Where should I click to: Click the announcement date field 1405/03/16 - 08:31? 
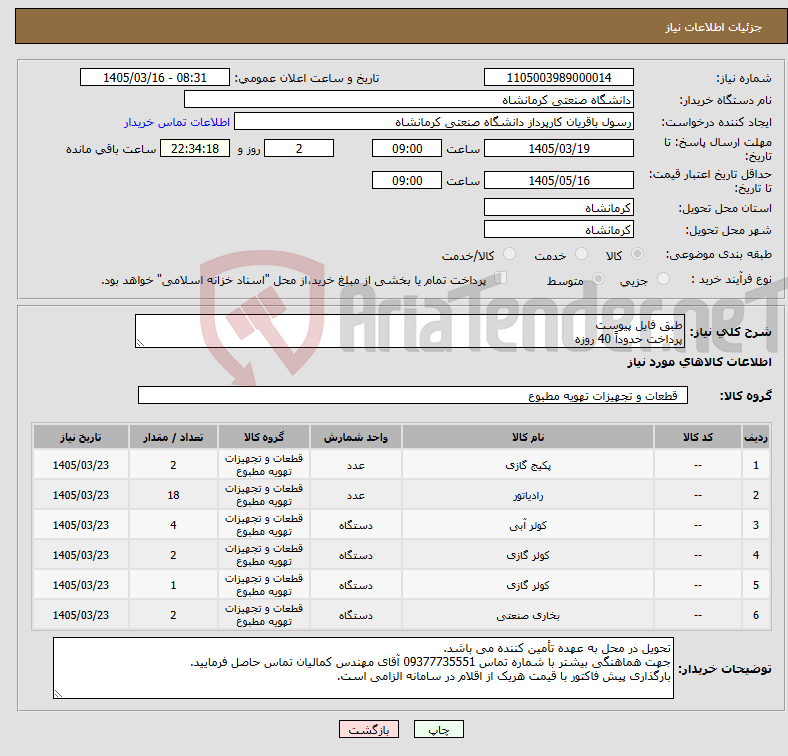coord(155,77)
